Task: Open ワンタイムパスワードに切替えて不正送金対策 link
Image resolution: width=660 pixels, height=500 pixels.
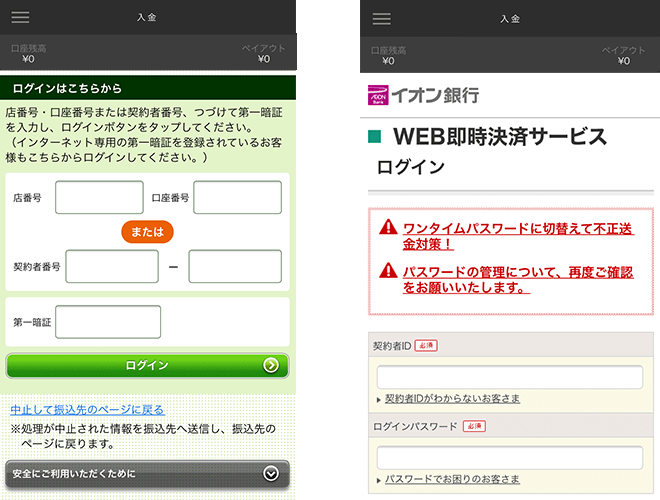Action: coord(518,236)
